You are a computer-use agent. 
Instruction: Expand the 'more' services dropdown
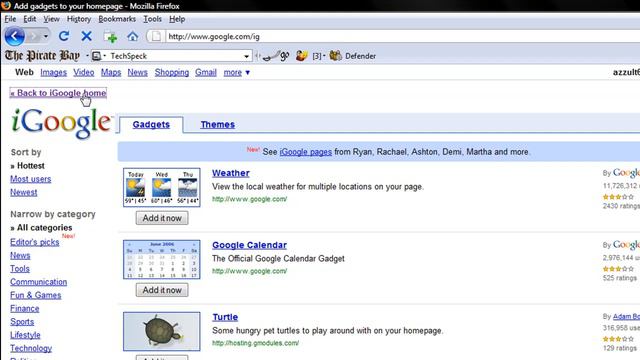pos(237,73)
